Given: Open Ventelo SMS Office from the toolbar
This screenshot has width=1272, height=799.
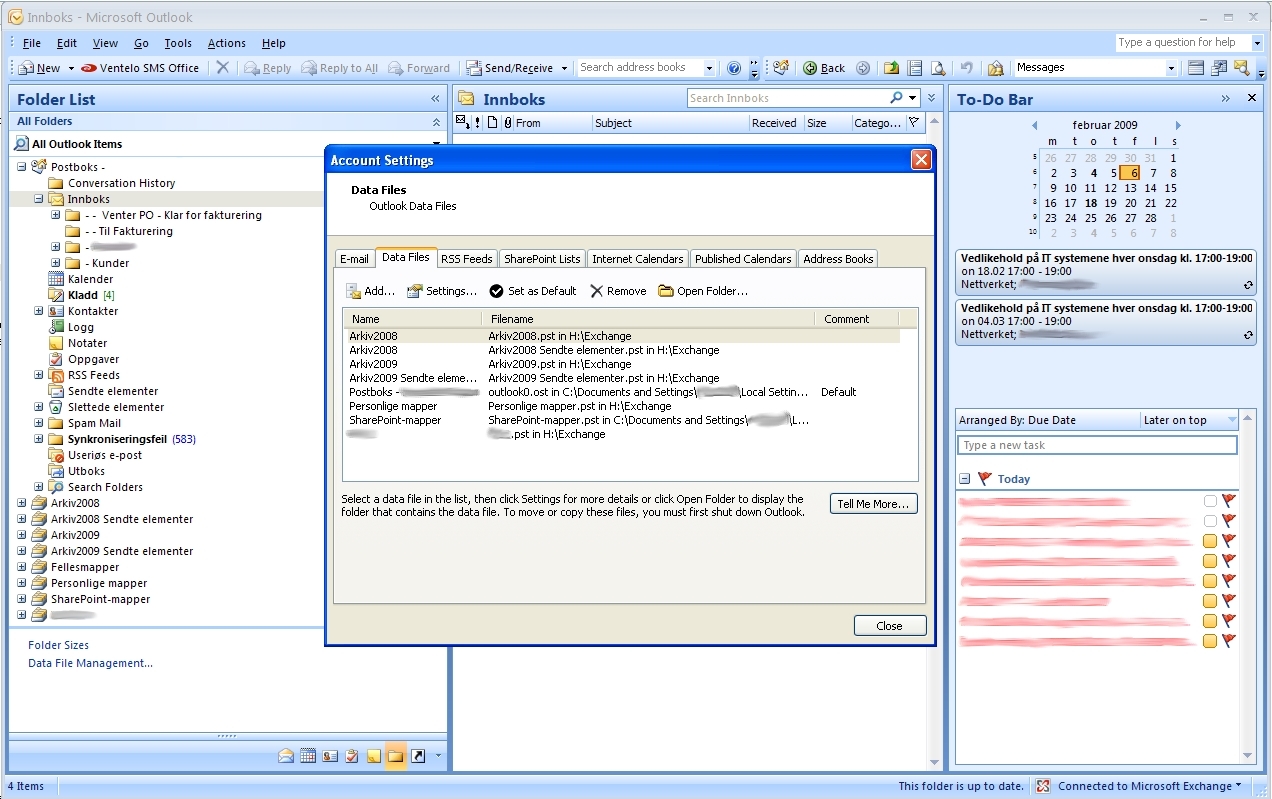Looking at the screenshot, I should (x=140, y=68).
